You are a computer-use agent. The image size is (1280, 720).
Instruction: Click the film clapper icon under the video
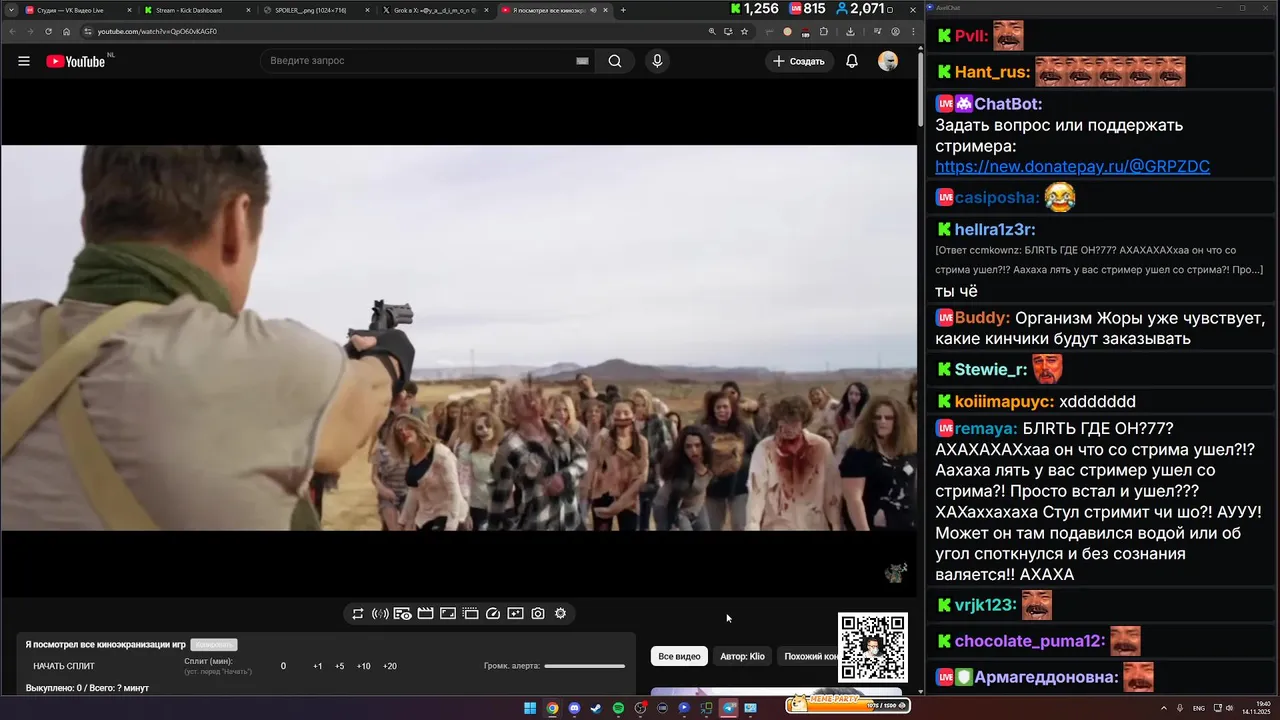tap(425, 614)
